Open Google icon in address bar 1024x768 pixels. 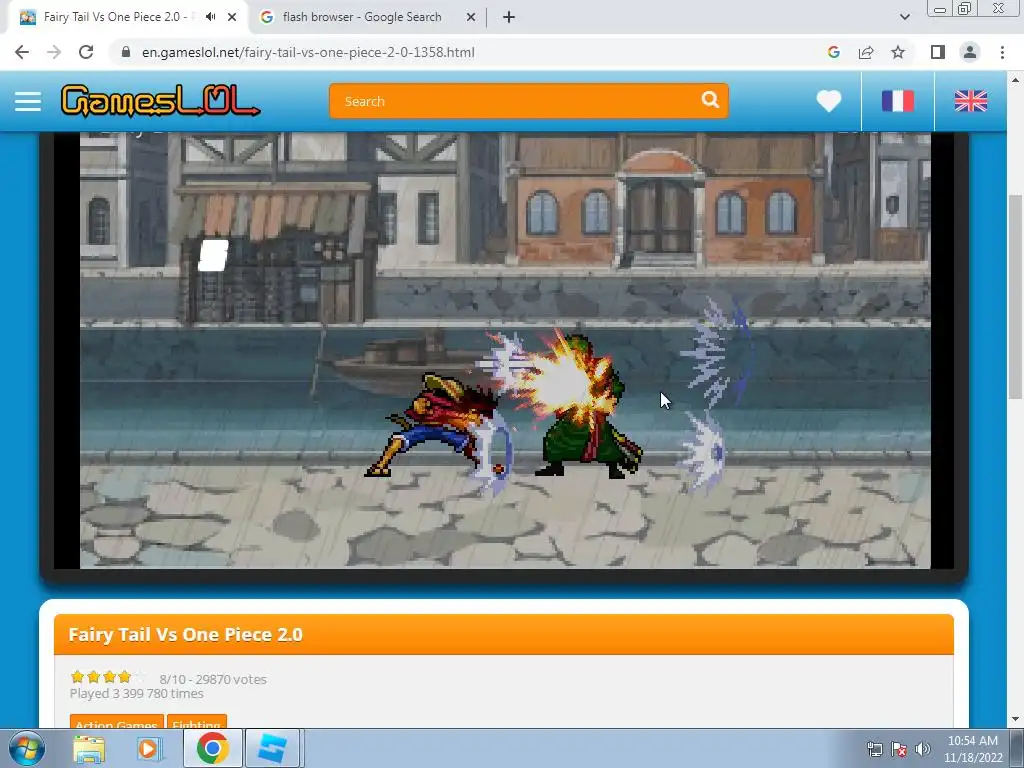(x=833, y=52)
